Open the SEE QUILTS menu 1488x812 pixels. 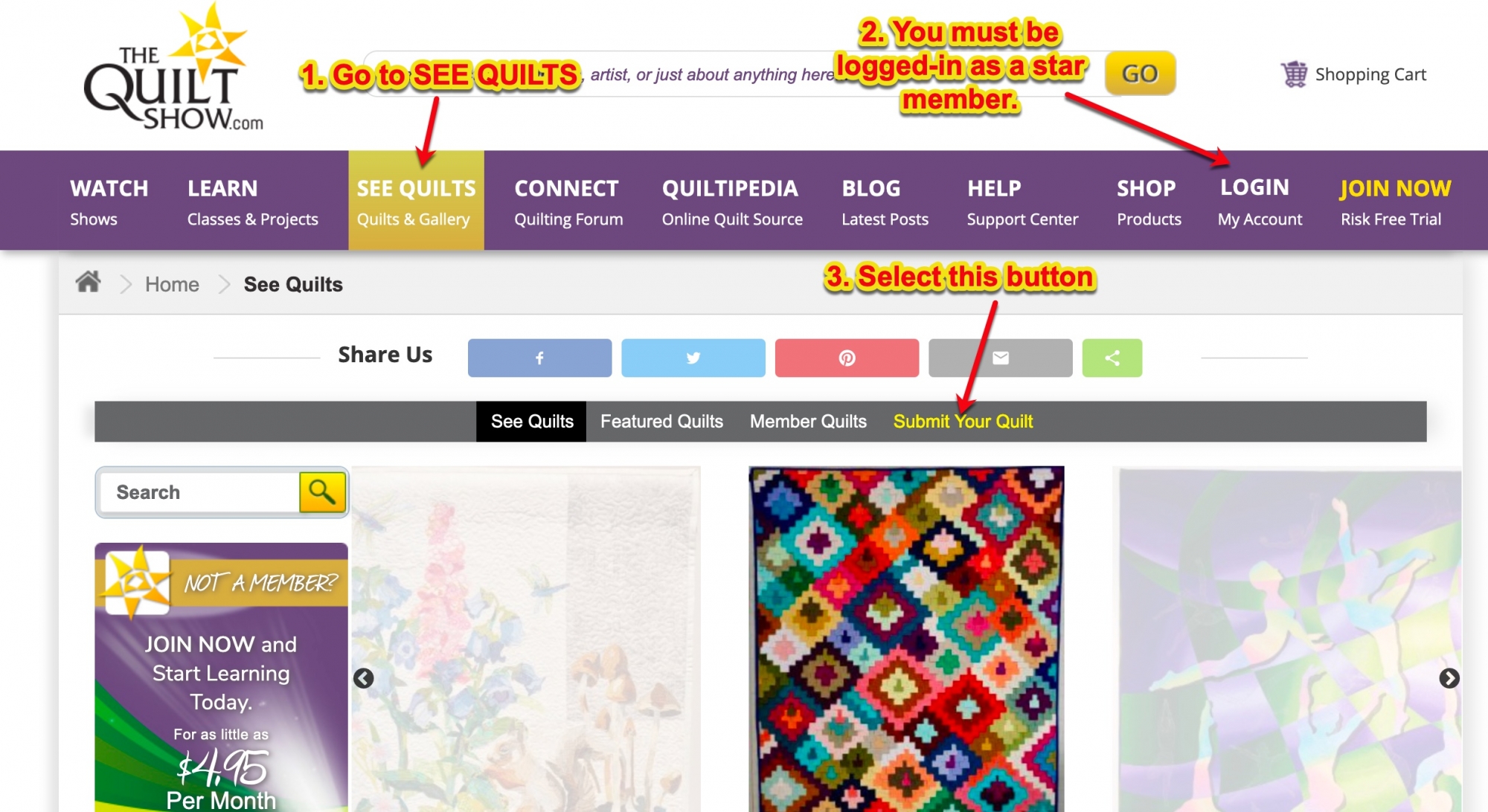(416, 201)
